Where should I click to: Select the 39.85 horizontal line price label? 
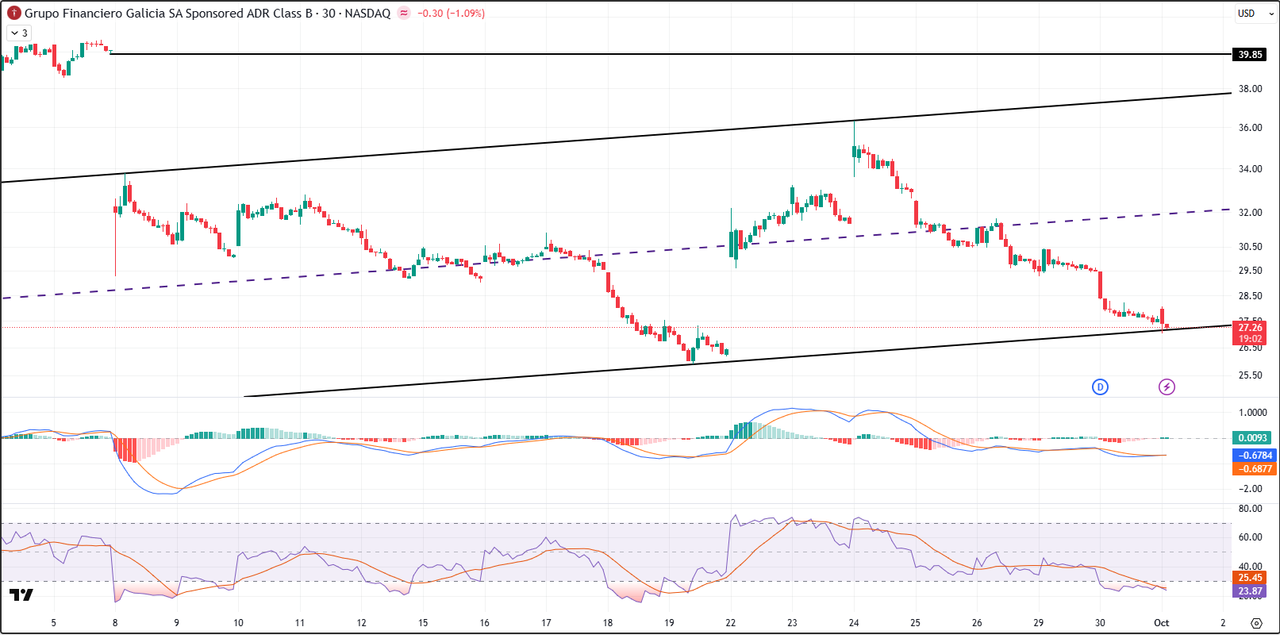[x=1250, y=55]
